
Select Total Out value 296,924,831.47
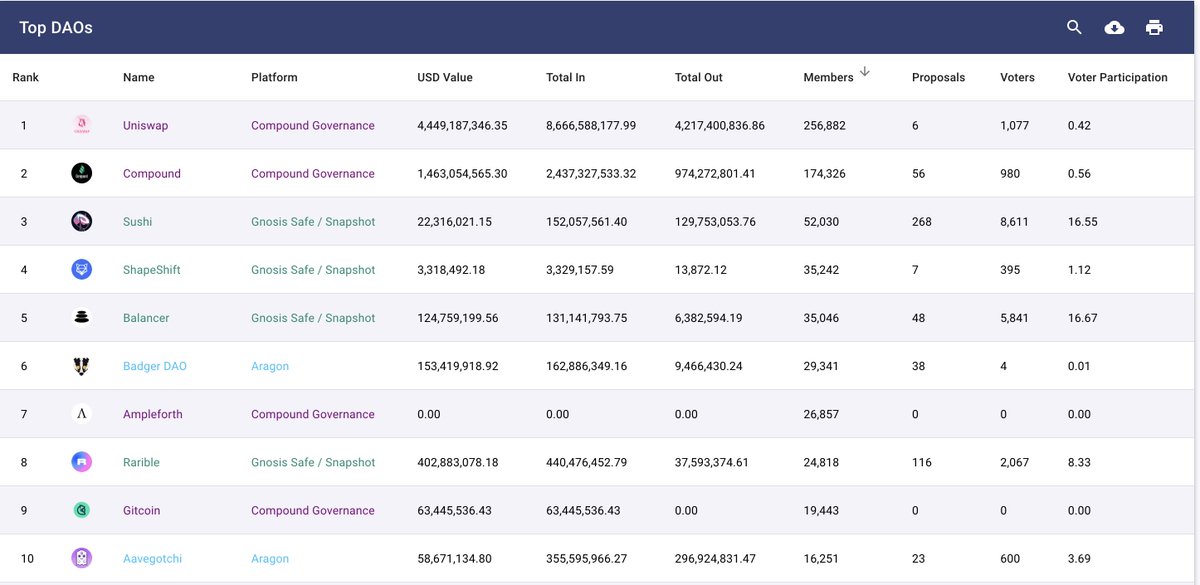tap(715, 559)
